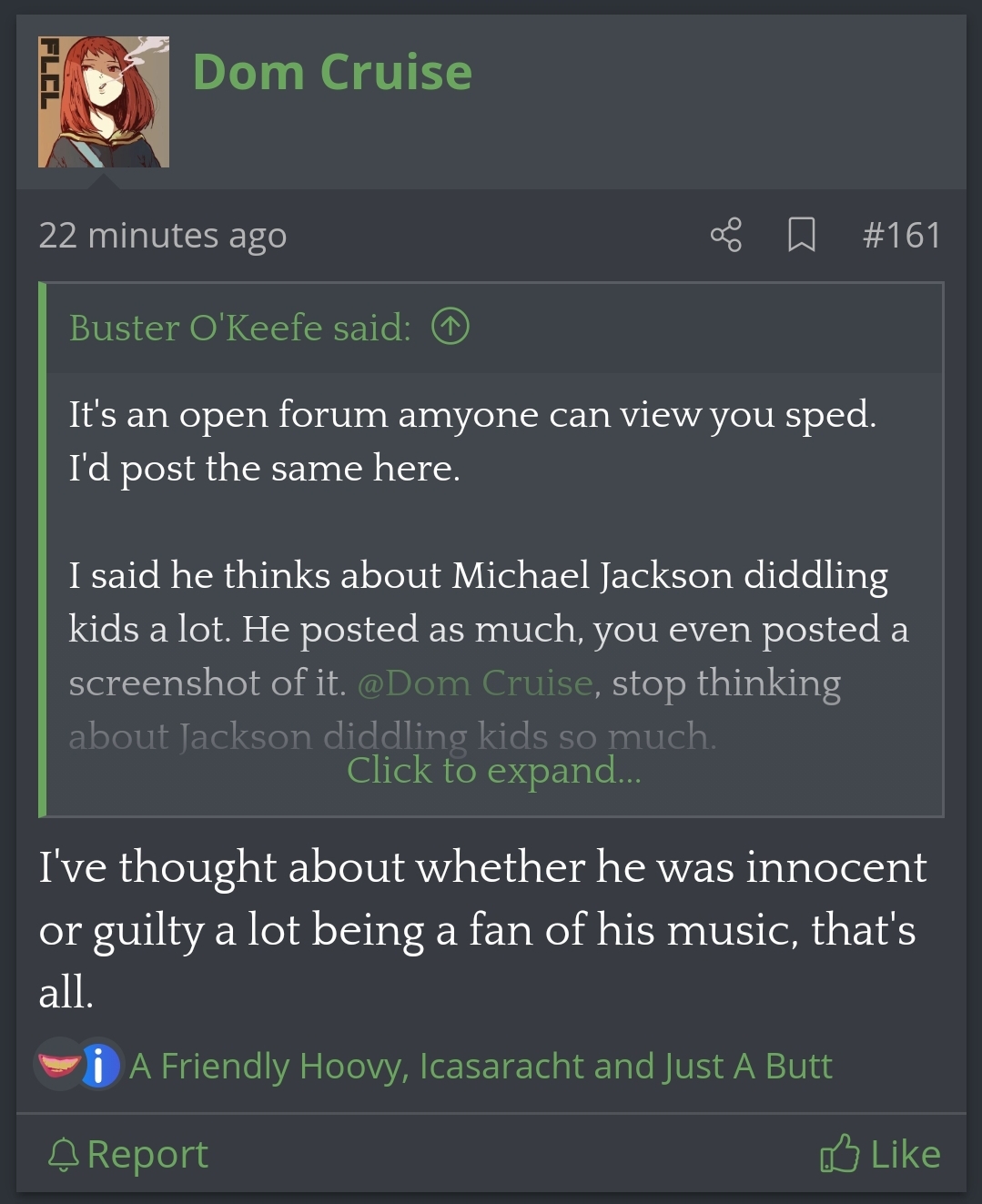Open the #161 post number link

tap(901, 236)
